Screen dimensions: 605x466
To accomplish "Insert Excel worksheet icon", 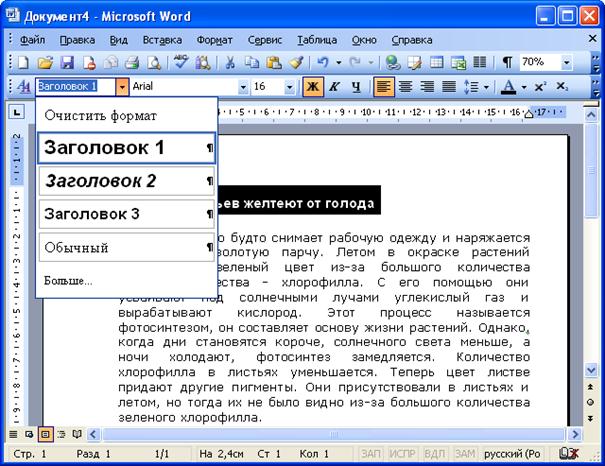I will 458,62.
